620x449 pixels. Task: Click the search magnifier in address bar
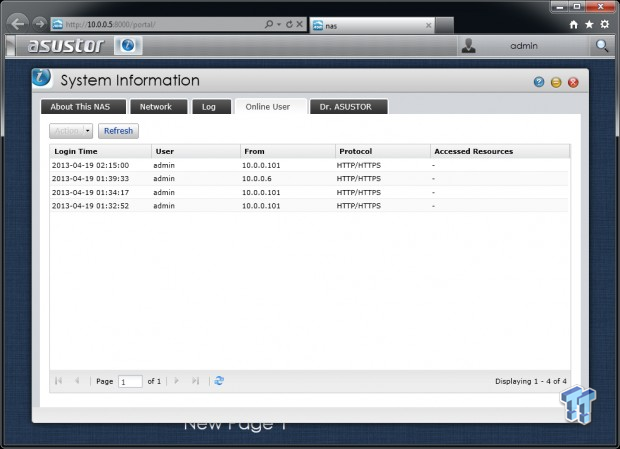click(269, 24)
